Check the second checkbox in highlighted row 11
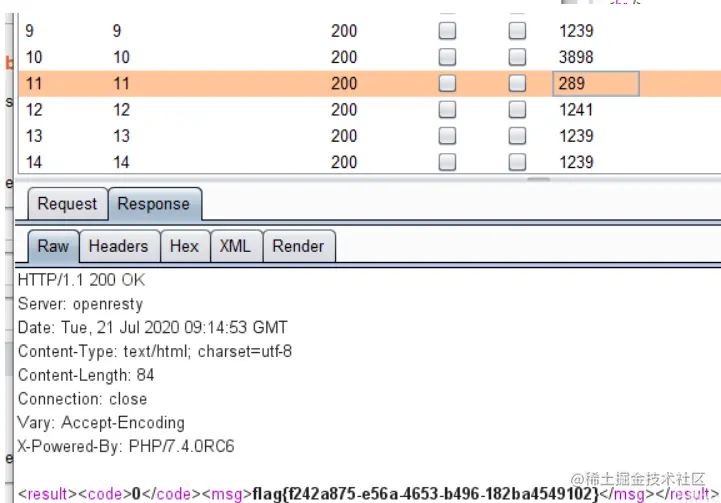The image size is (721, 503). coord(517,83)
